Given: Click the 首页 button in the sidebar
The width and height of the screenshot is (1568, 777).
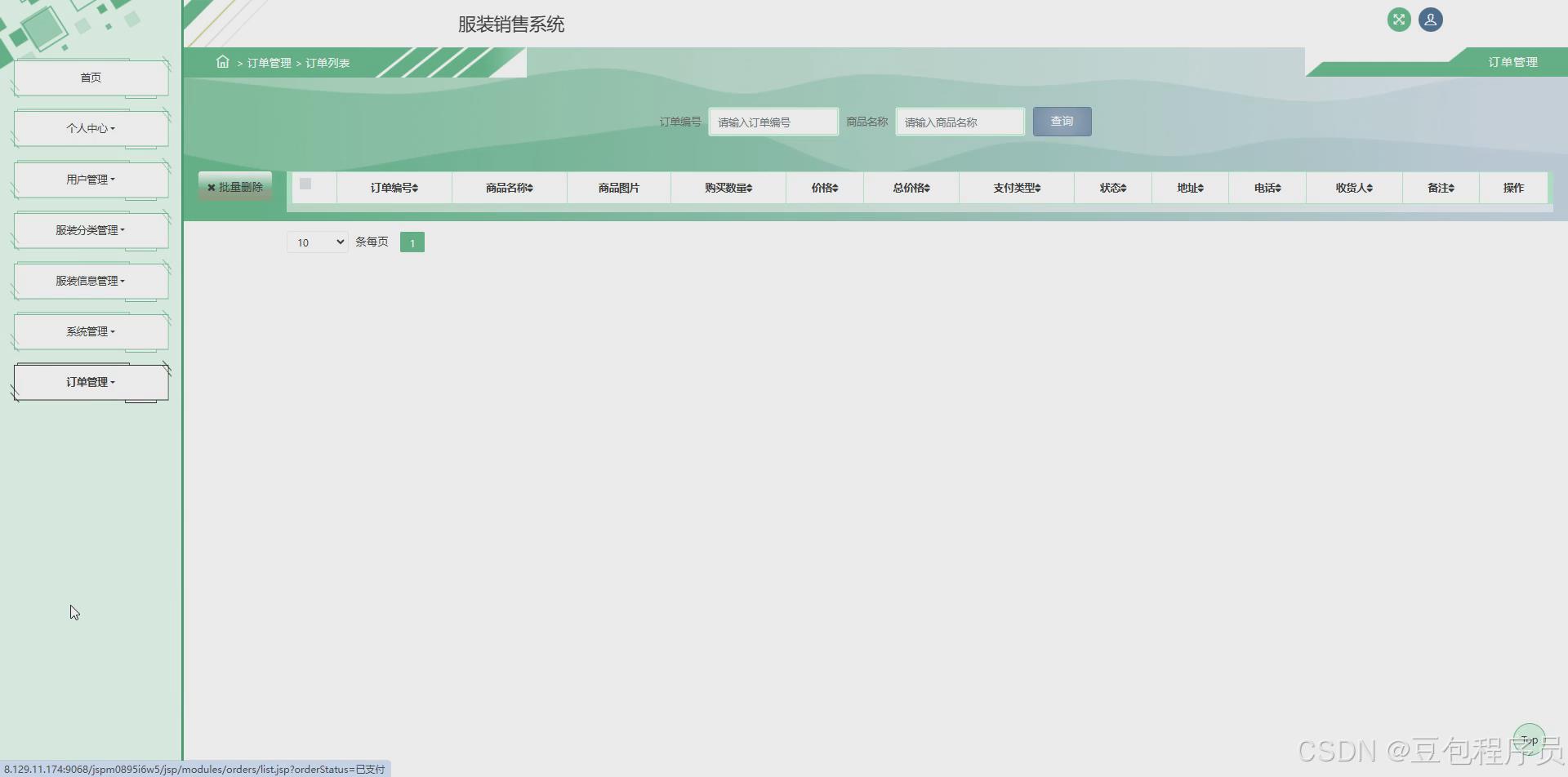Looking at the screenshot, I should tap(91, 77).
